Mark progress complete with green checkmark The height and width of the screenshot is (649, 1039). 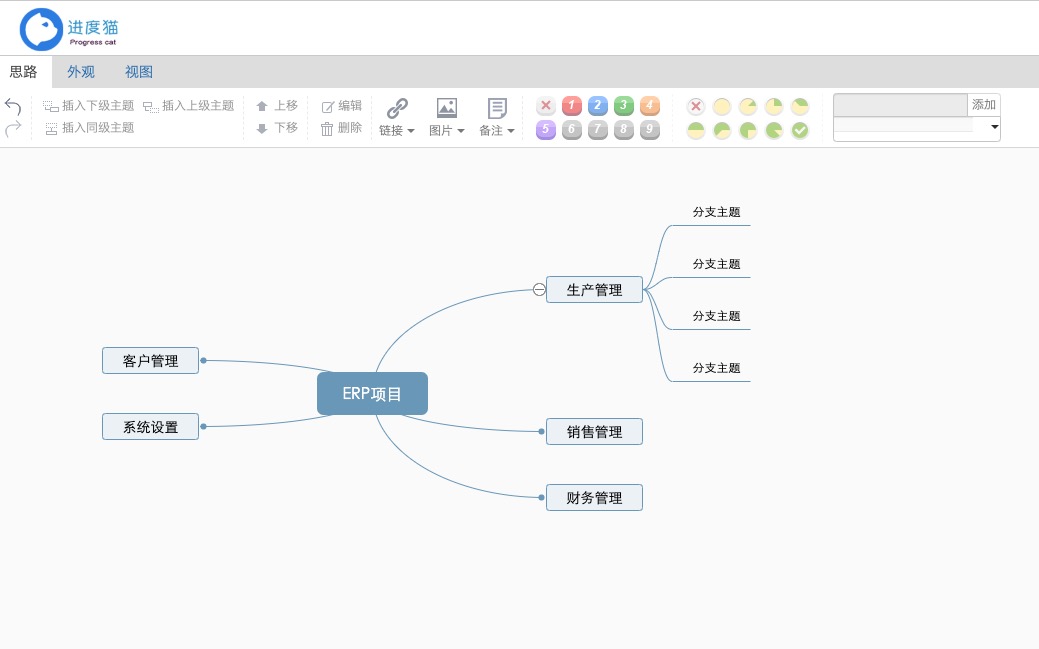800,130
